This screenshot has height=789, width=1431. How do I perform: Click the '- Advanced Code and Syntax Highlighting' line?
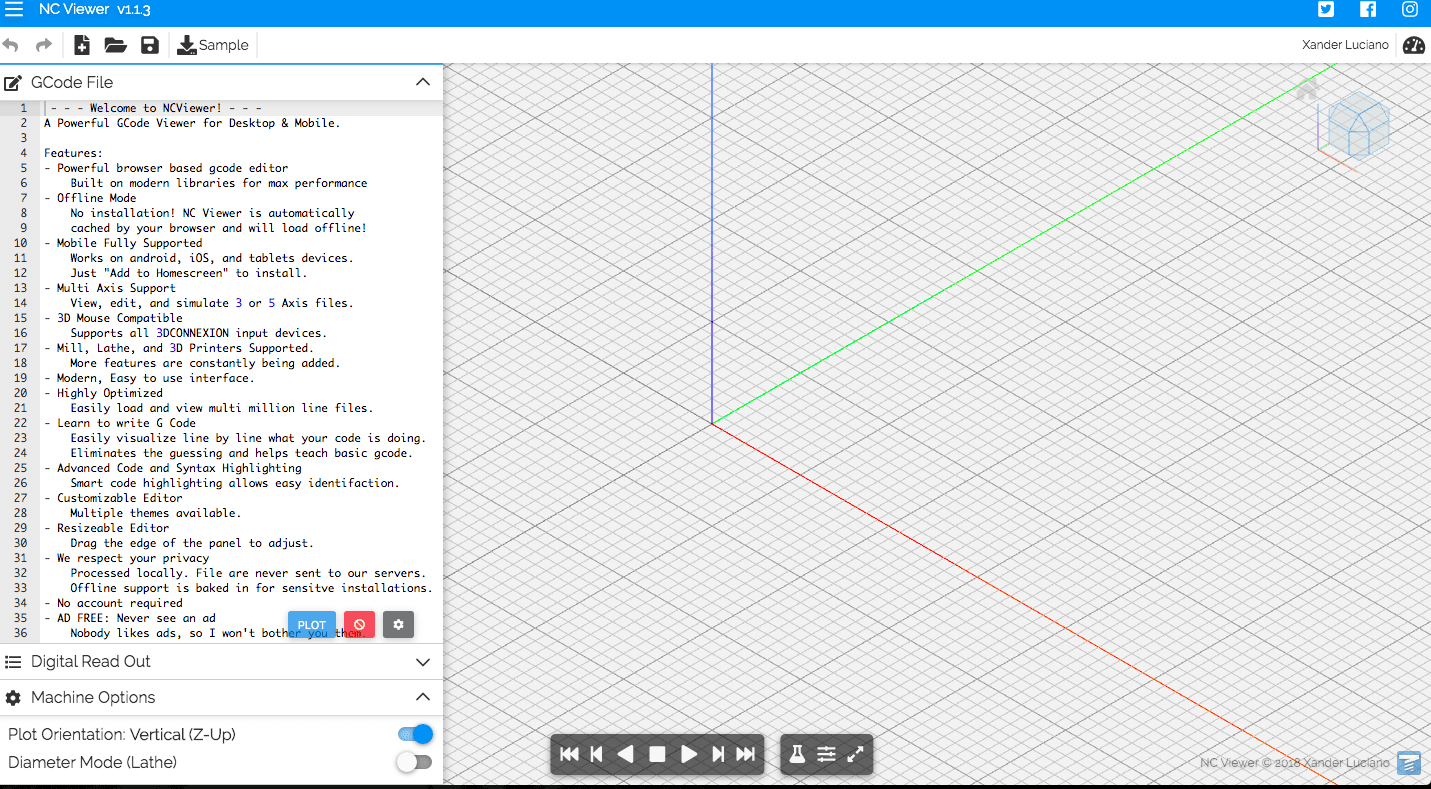[x=173, y=468]
